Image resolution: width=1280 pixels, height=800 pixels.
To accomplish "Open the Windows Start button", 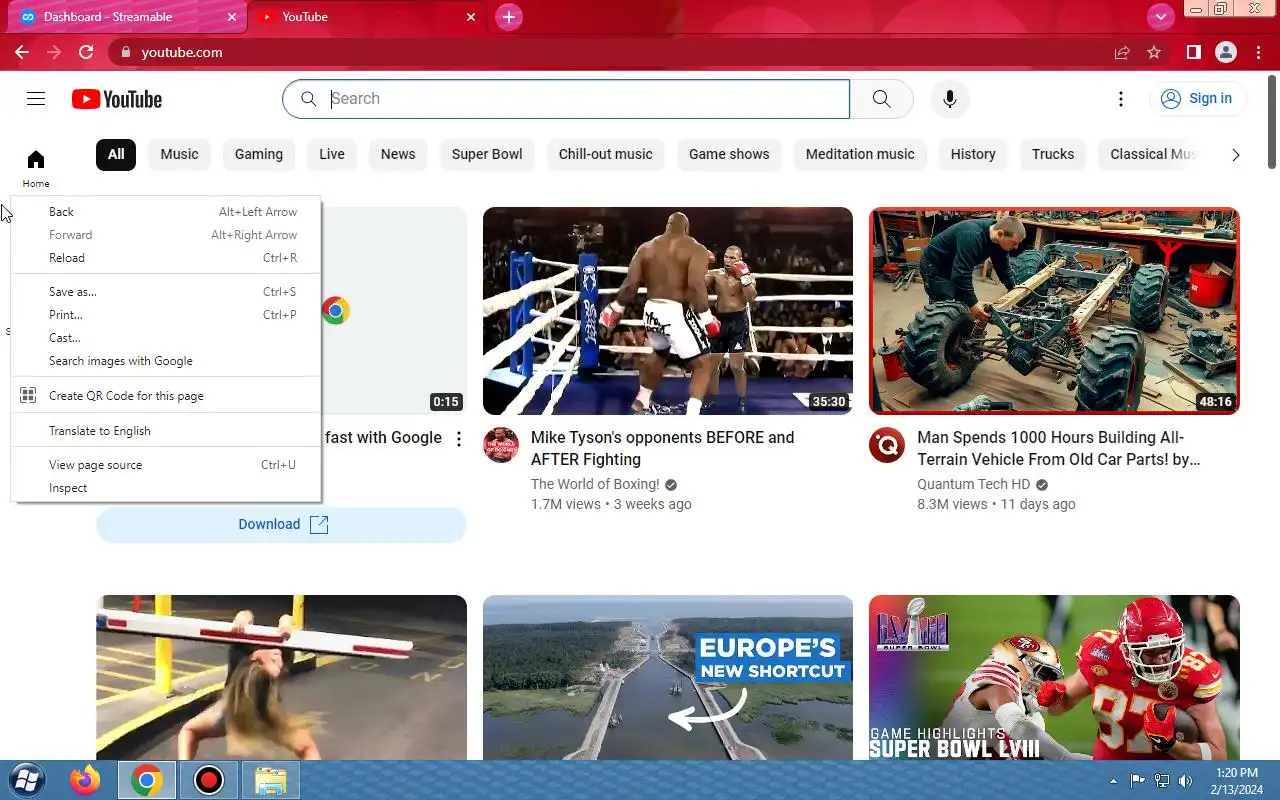I will [27, 780].
